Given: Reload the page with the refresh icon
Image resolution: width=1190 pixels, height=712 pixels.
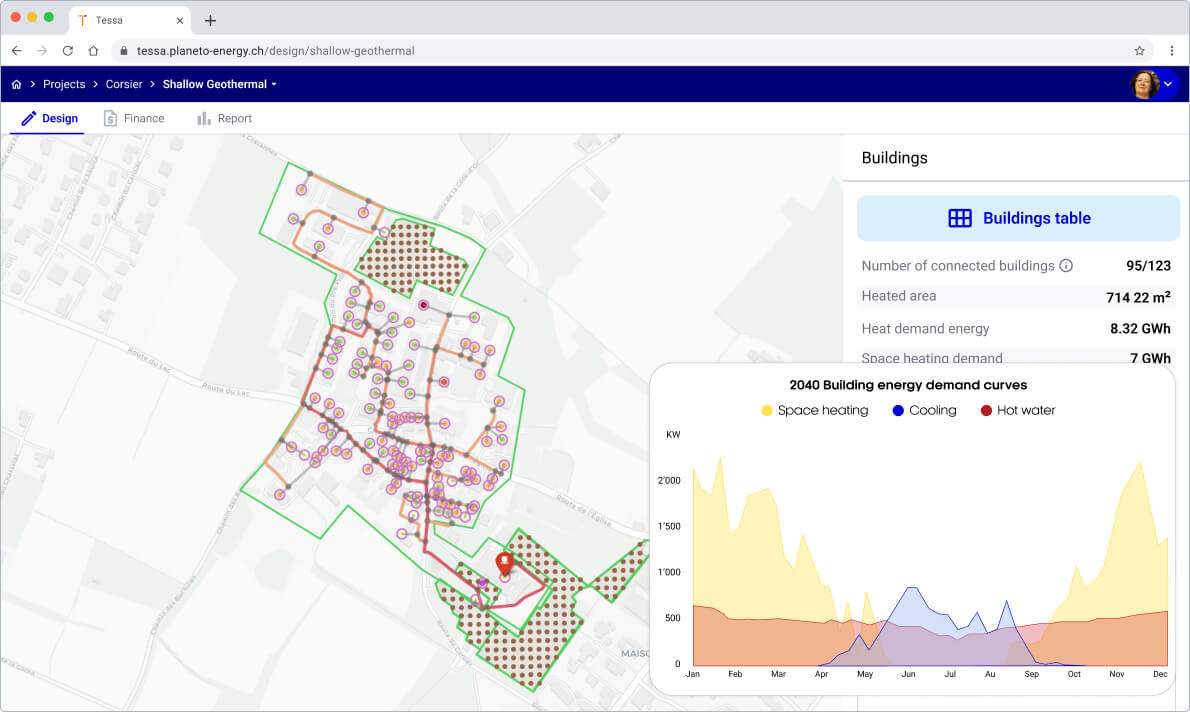Looking at the screenshot, I should click(x=68, y=50).
